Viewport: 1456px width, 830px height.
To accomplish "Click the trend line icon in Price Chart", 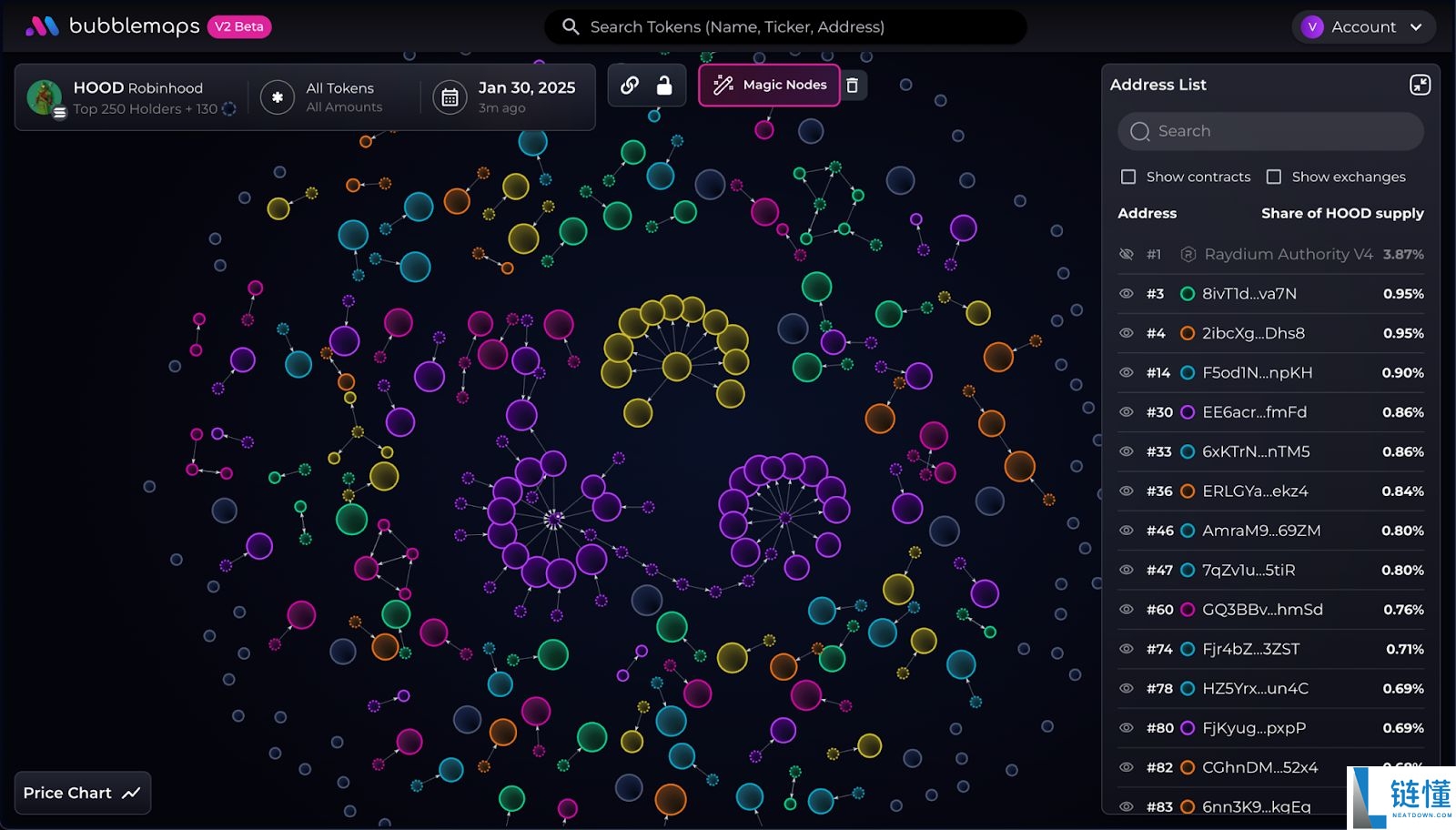I will click(131, 793).
